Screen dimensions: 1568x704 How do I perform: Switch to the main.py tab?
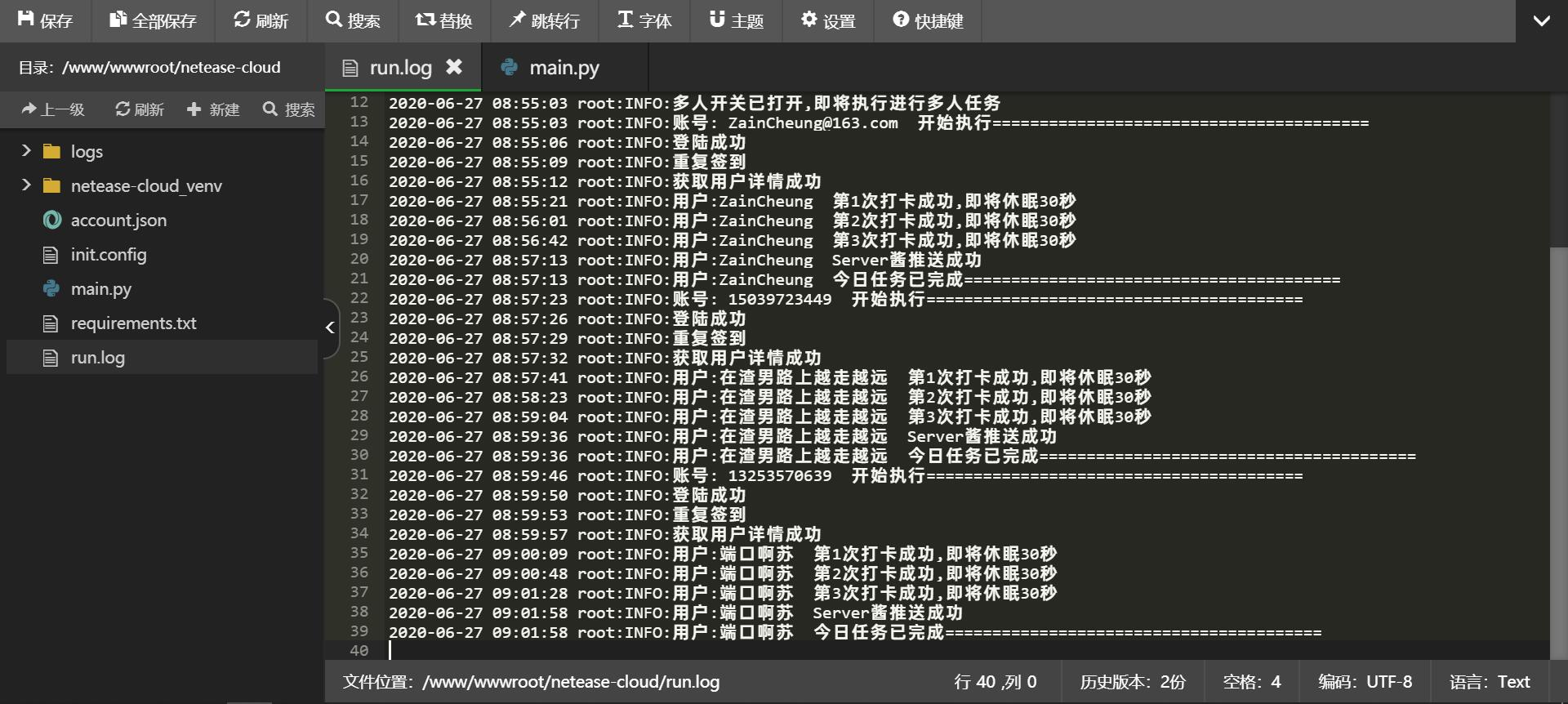point(564,68)
